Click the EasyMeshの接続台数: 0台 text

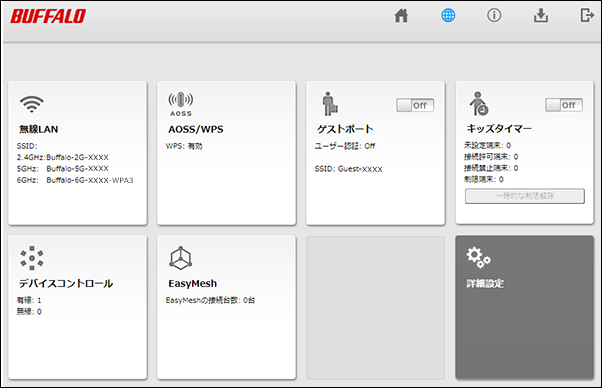210,300
